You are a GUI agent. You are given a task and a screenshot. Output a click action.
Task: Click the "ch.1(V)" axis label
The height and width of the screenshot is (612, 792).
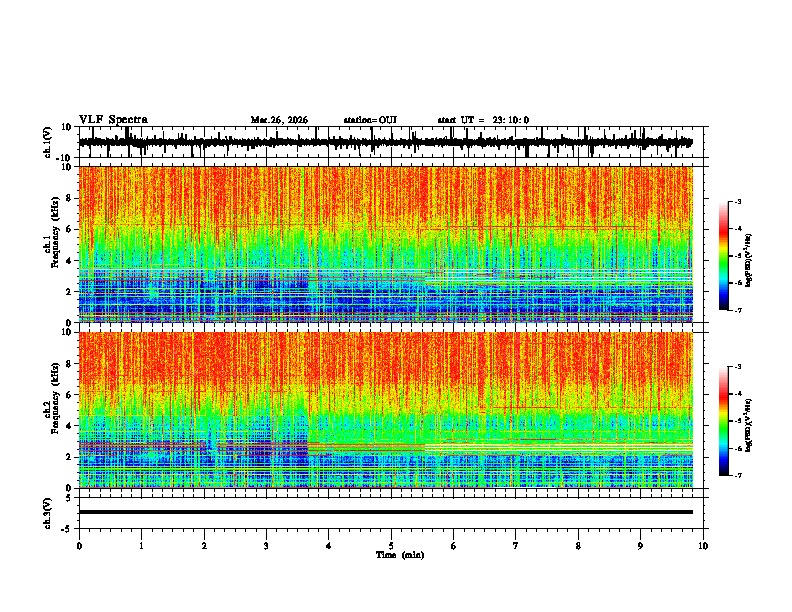(x=48, y=142)
